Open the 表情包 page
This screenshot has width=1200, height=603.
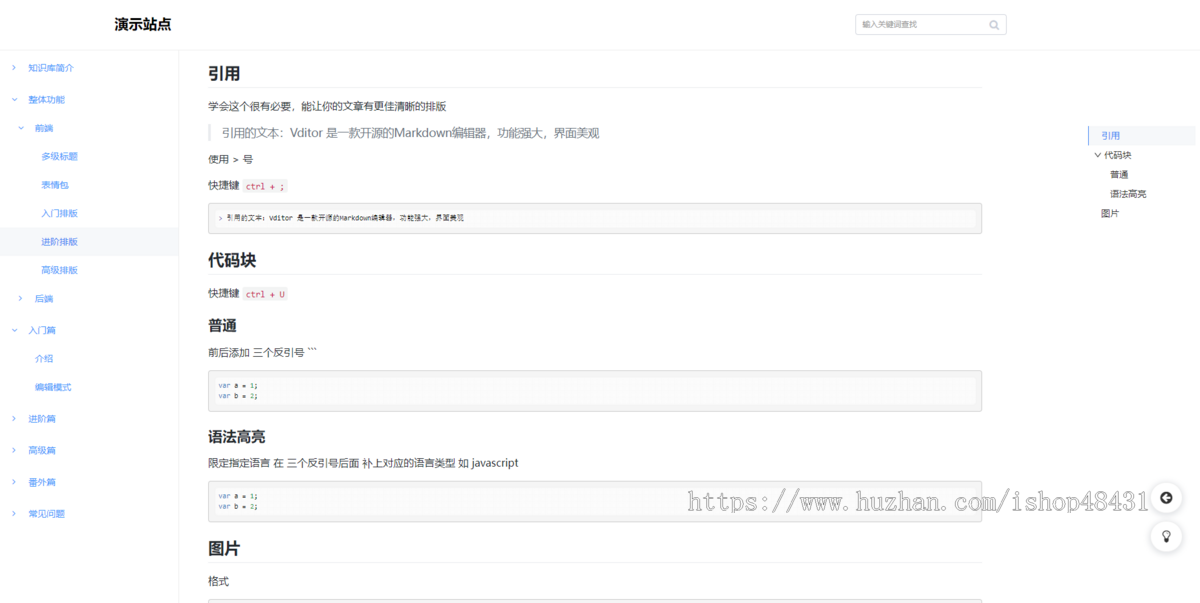tap(54, 185)
